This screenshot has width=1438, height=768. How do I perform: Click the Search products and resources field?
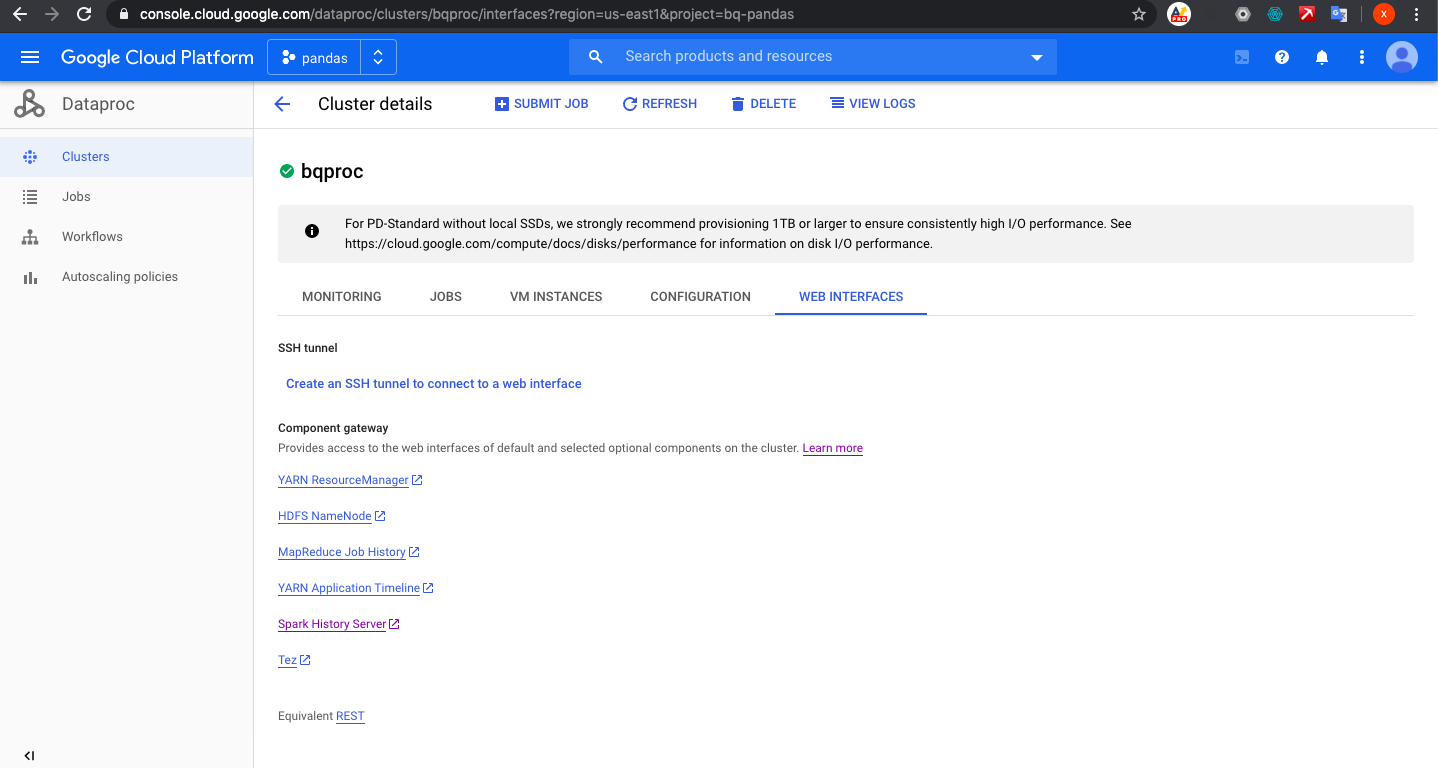813,57
